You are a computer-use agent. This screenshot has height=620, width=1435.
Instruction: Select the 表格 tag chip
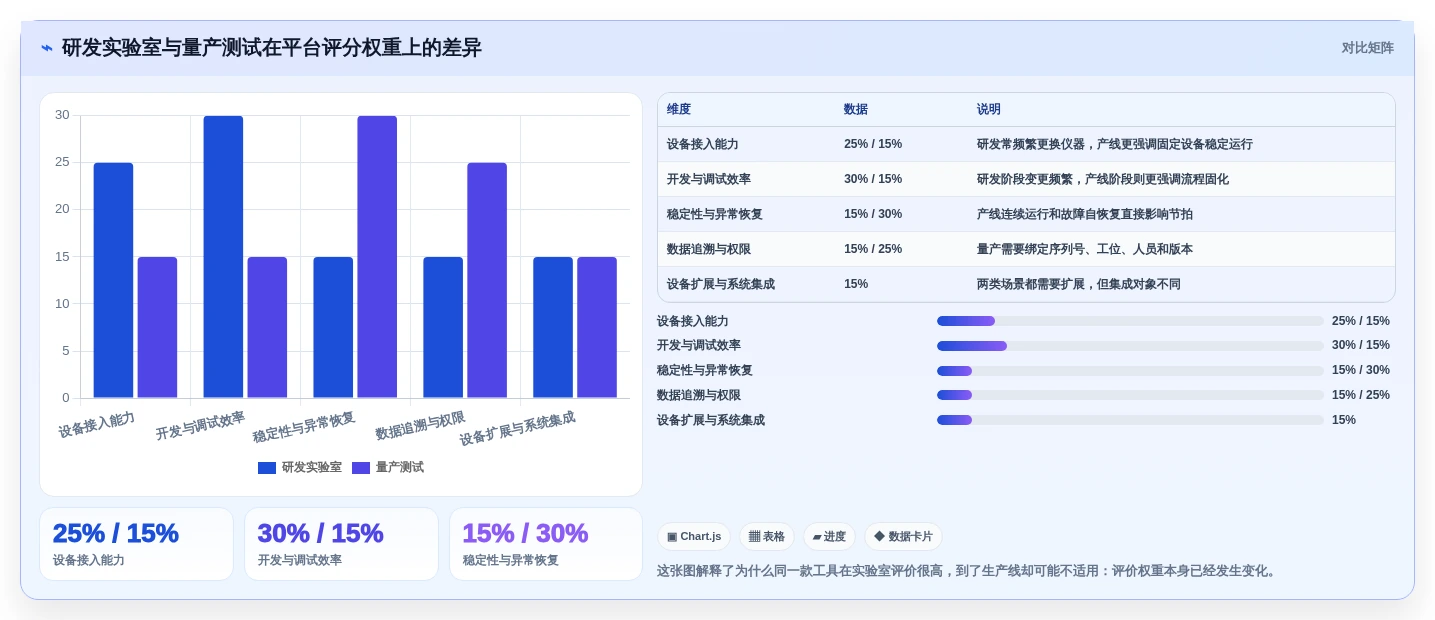coord(767,537)
